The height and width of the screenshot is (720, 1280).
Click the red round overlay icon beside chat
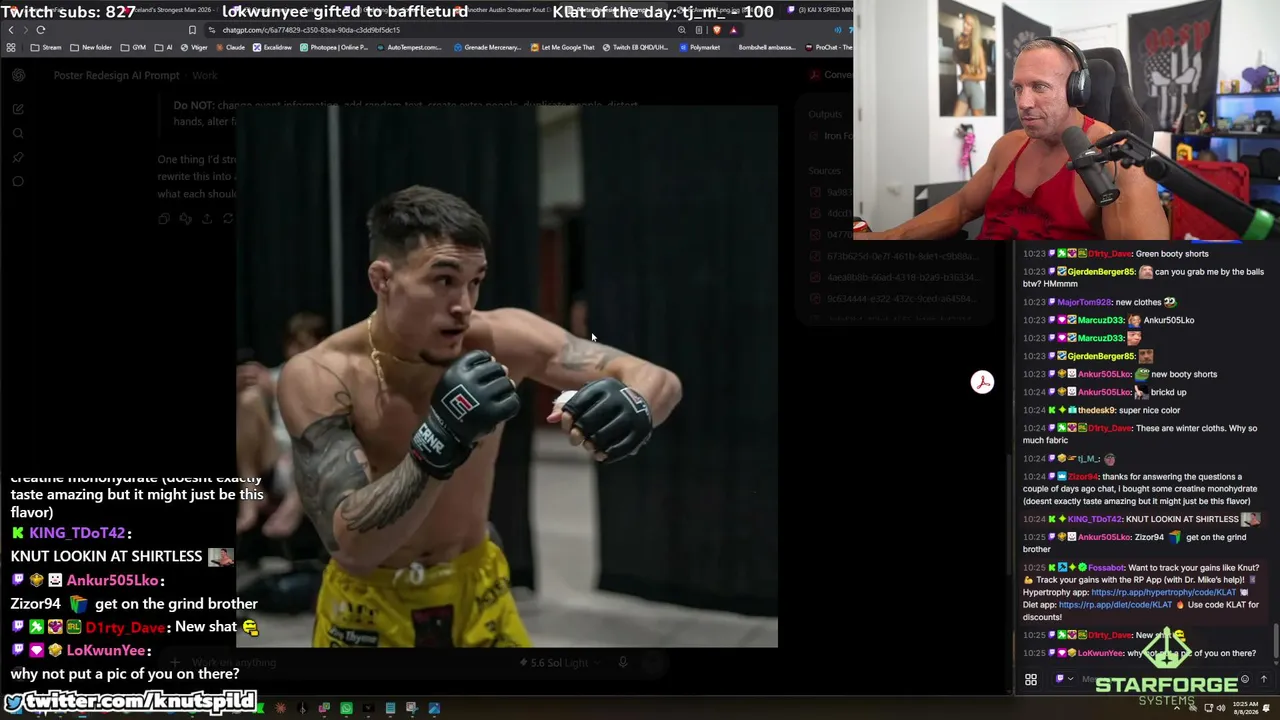pos(982,382)
